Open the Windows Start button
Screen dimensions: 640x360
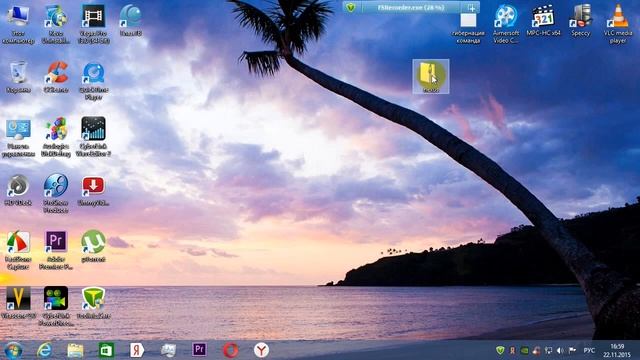pos(13,351)
